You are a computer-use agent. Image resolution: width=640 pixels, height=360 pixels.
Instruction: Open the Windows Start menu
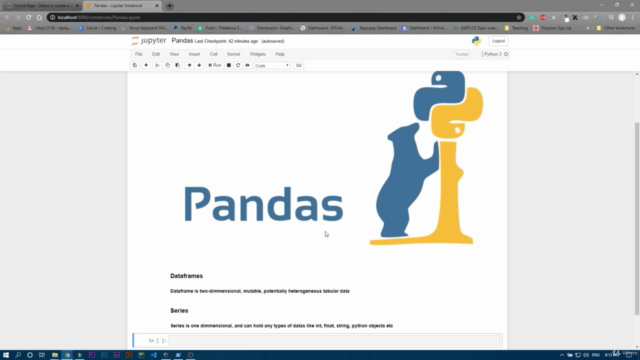pyautogui.click(x=6, y=355)
